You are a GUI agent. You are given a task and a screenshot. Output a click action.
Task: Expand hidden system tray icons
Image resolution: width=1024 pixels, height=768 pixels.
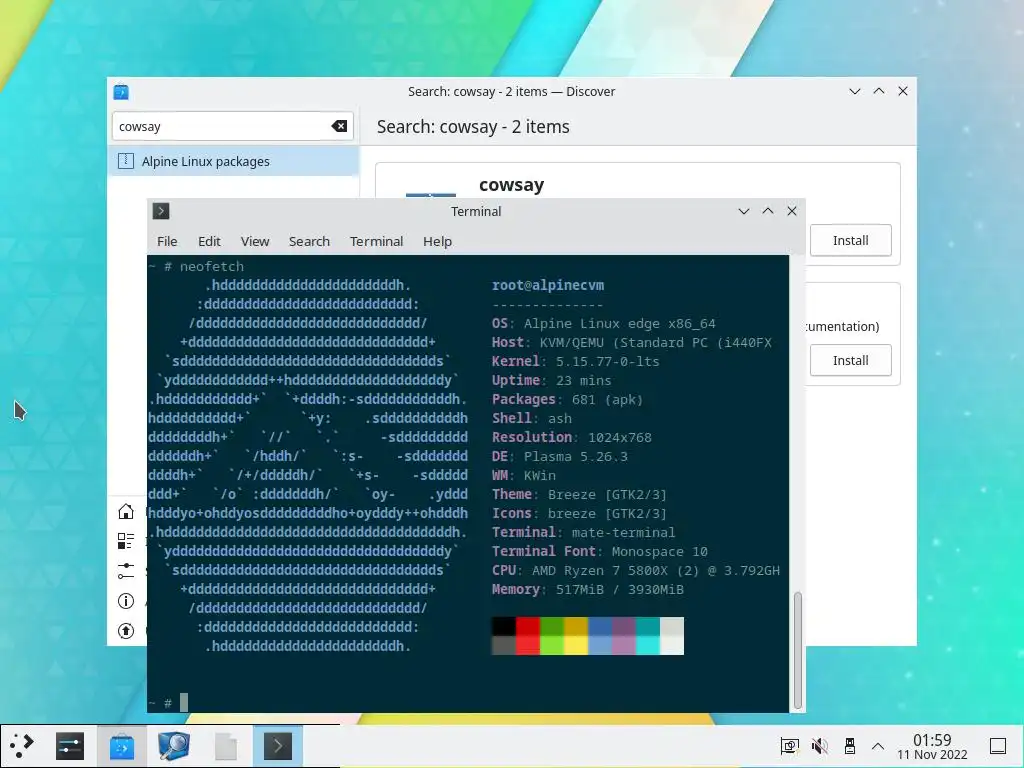pos(878,746)
